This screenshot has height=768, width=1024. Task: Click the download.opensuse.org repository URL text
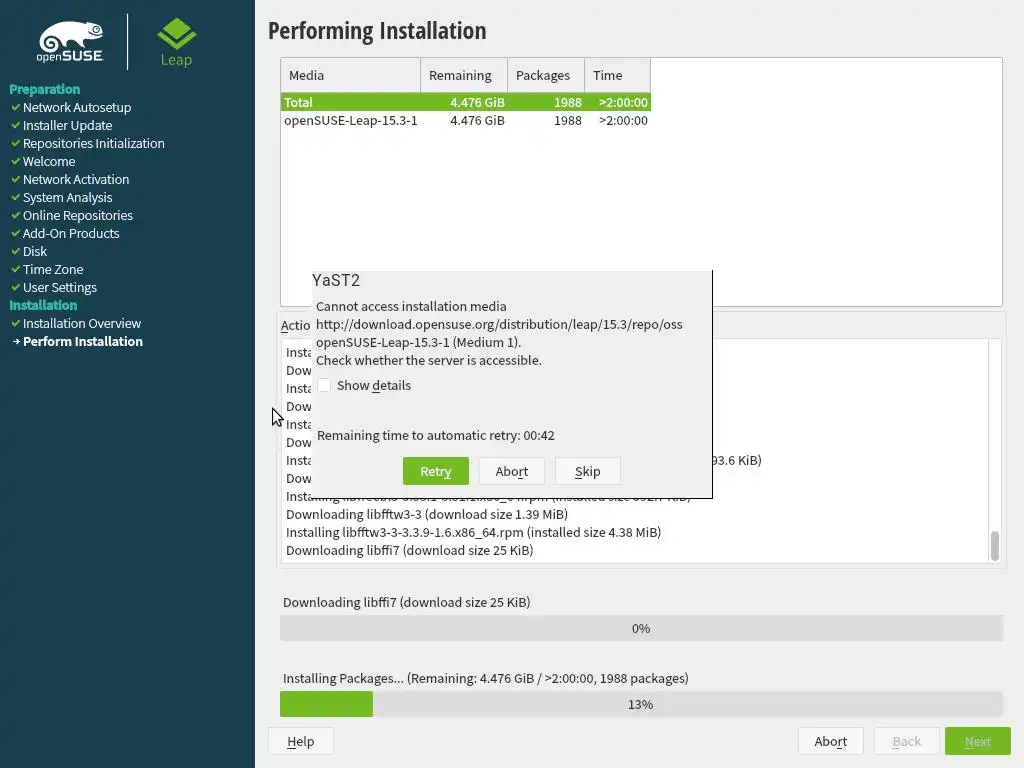499,325
